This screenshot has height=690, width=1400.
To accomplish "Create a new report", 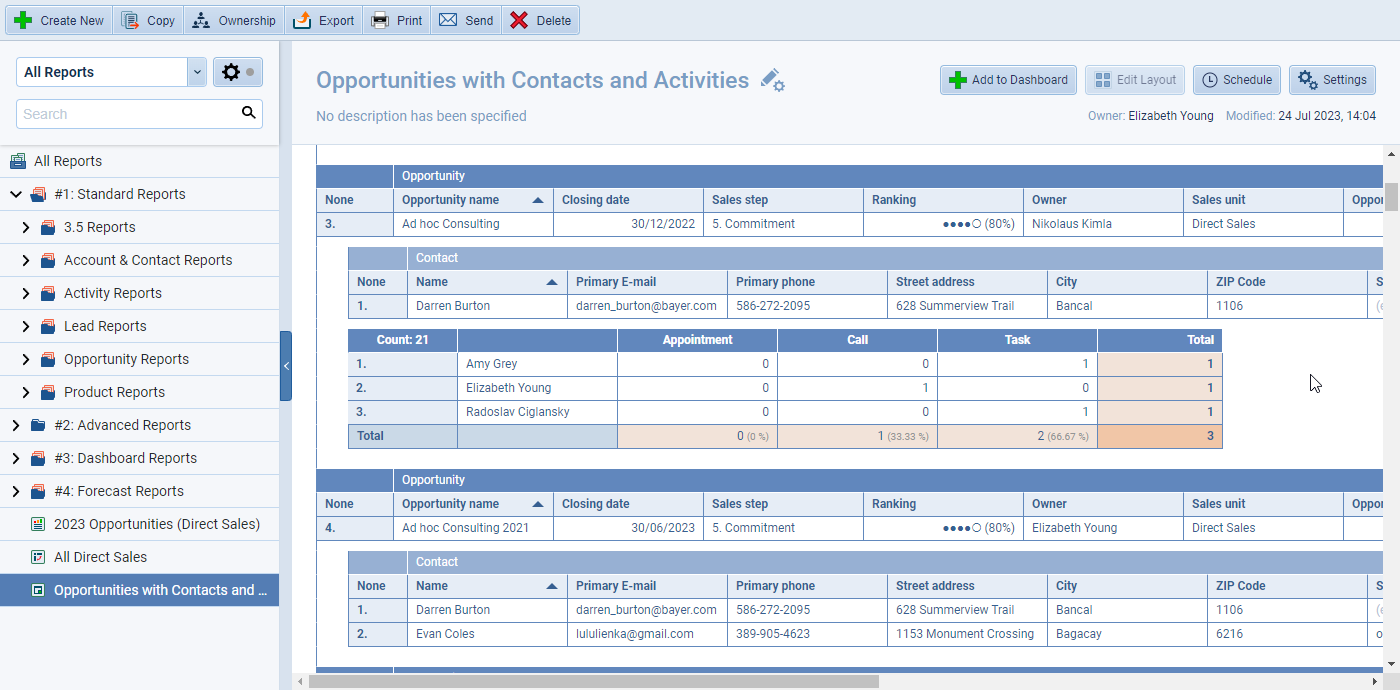I will [58, 19].
